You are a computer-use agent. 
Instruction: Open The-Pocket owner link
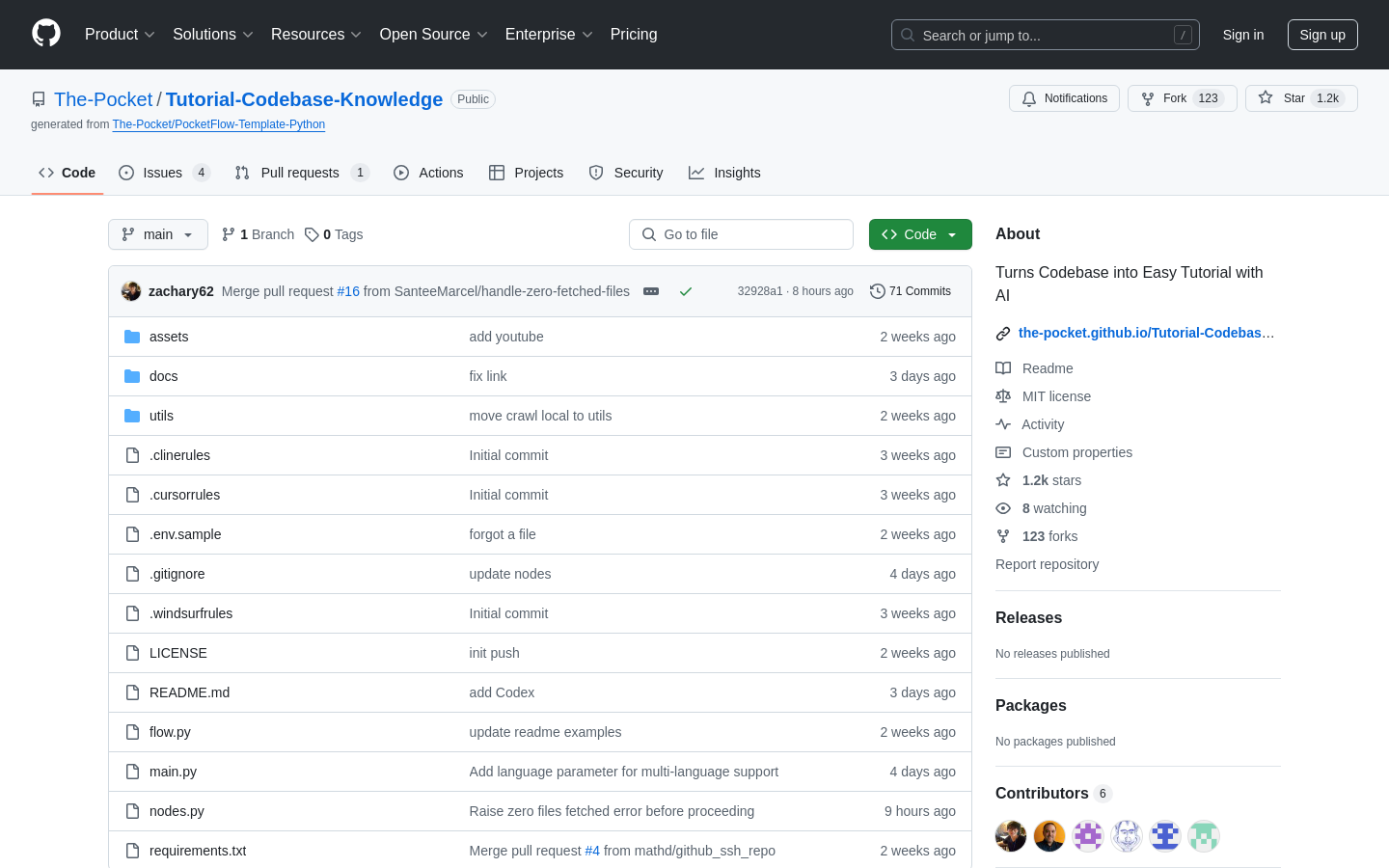[103, 99]
